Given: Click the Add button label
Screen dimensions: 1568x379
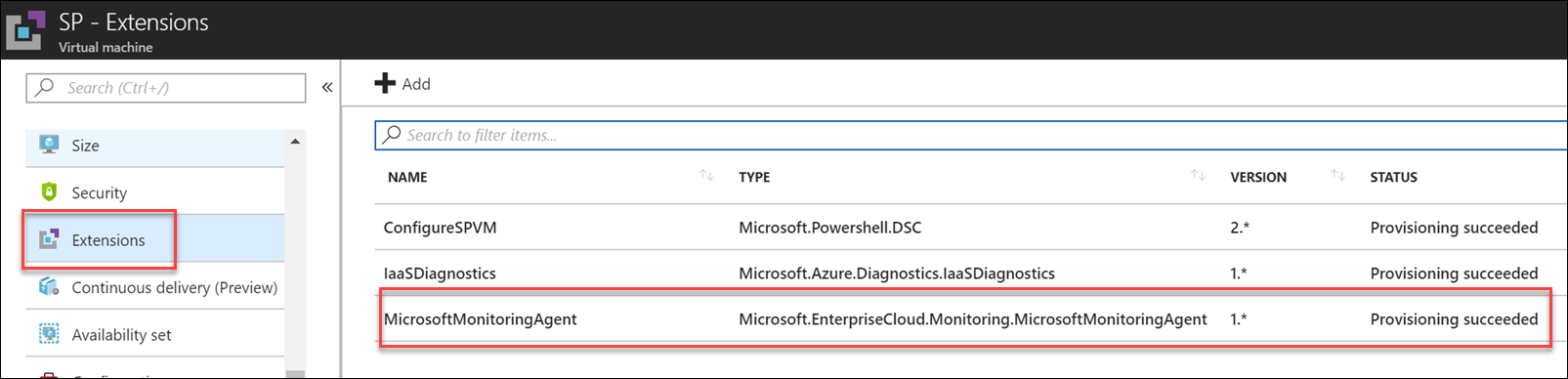Looking at the screenshot, I should point(416,84).
